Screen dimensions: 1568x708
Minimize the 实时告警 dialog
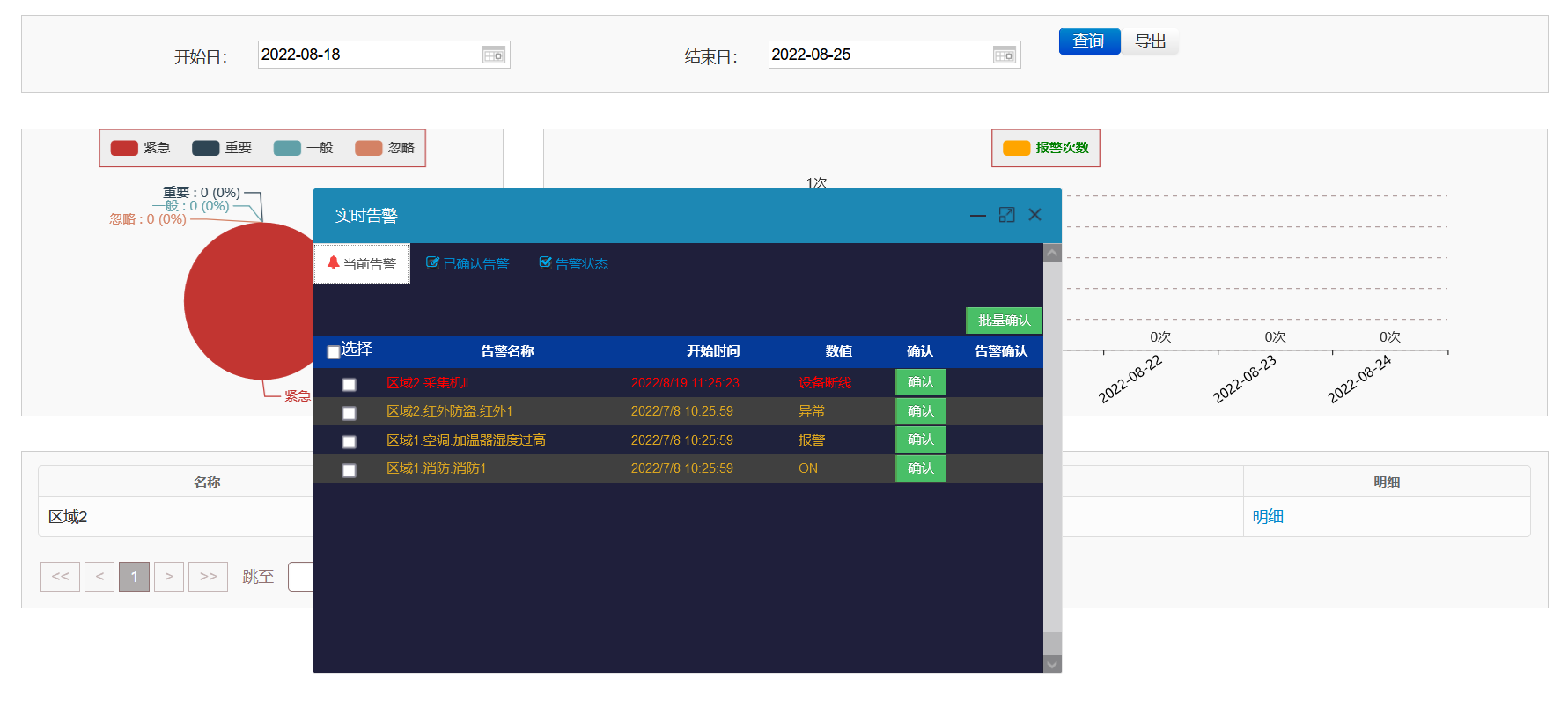click(x=977, y=216)
